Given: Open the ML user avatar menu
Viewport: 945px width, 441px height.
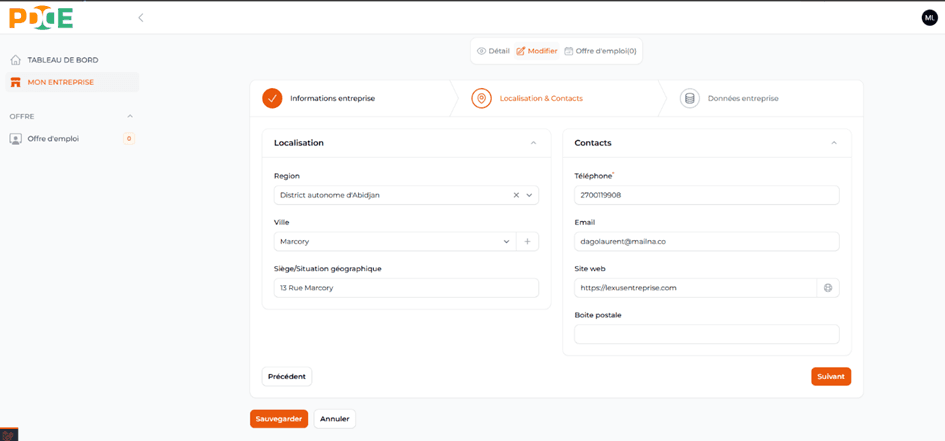Looking at the screenshot, I should click(930, 17).
